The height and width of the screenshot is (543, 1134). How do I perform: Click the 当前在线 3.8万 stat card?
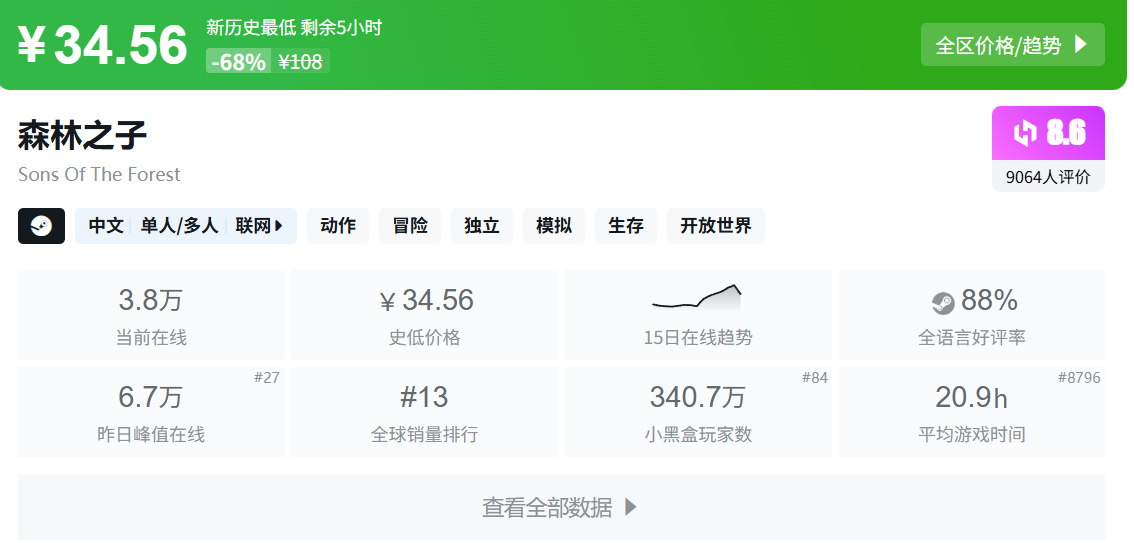(x=151, y=315)
